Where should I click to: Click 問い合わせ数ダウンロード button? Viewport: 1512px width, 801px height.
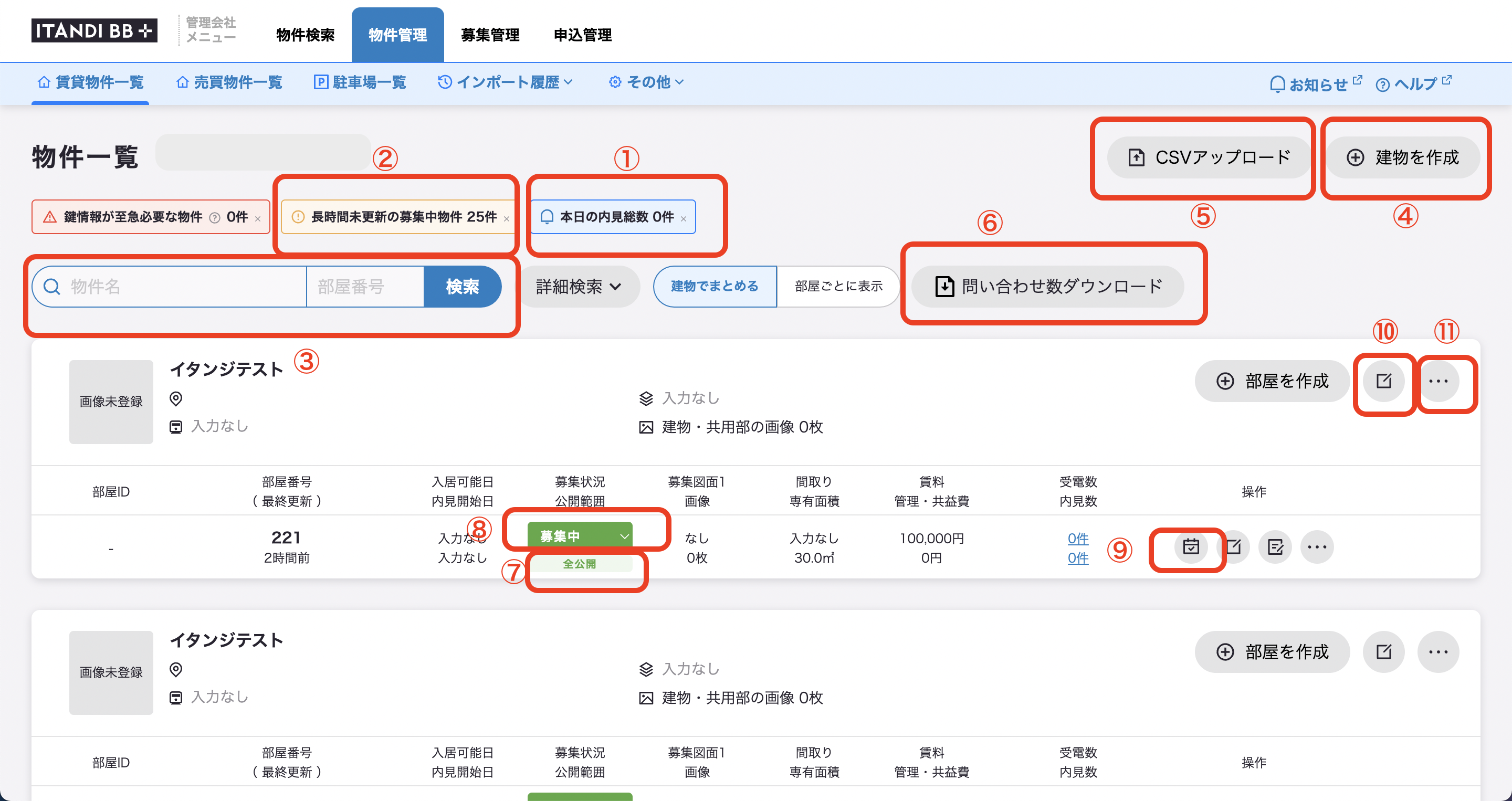(x=1048, y=287)
